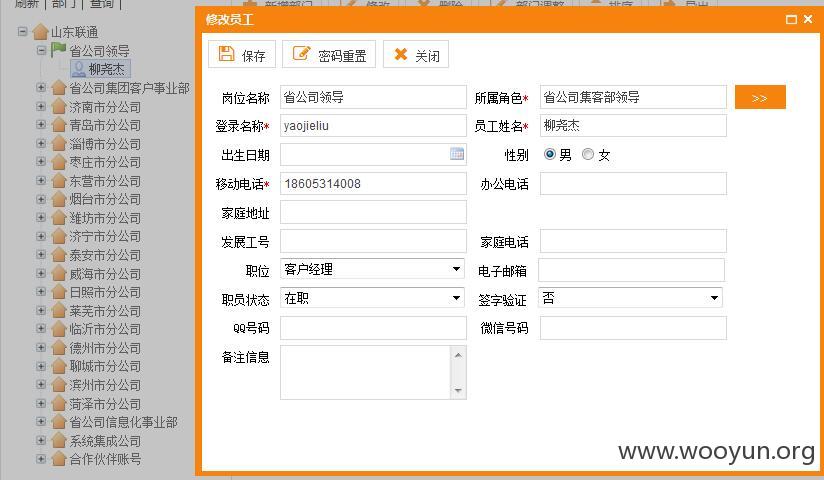824x480 pixels.
Task: Click the 办公电话 input field
Action: (633, 183)
